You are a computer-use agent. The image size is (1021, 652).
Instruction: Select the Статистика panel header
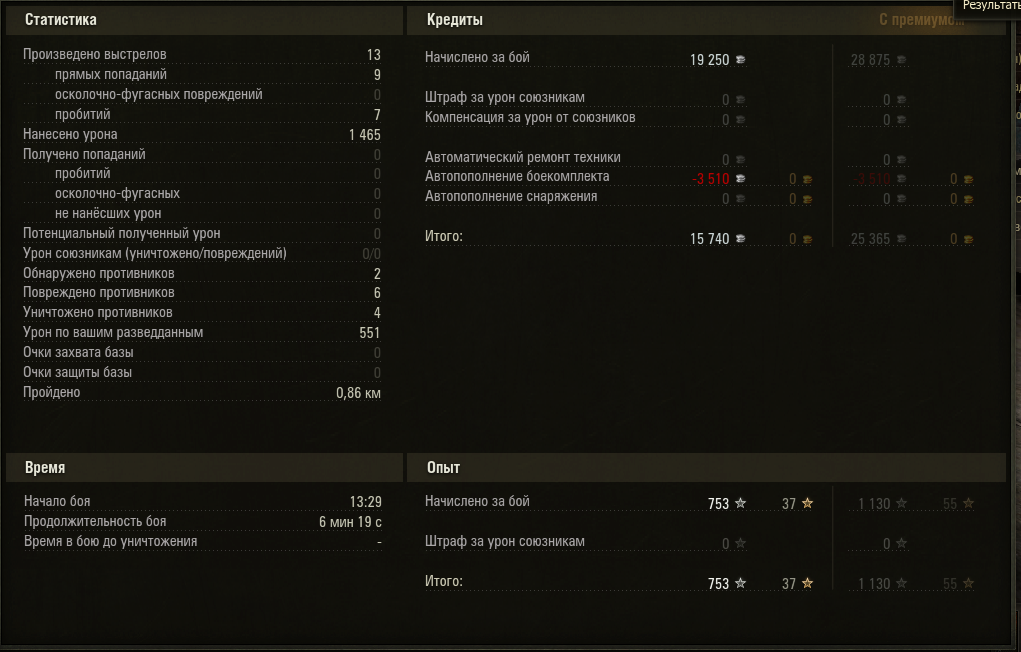click(x=61, y=20)
